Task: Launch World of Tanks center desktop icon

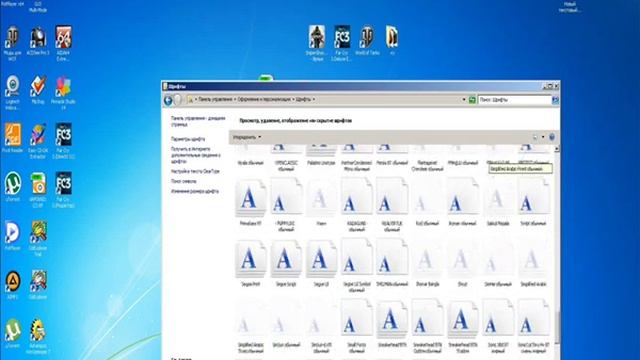Action: pyautogui.click(x=367, y=40)
